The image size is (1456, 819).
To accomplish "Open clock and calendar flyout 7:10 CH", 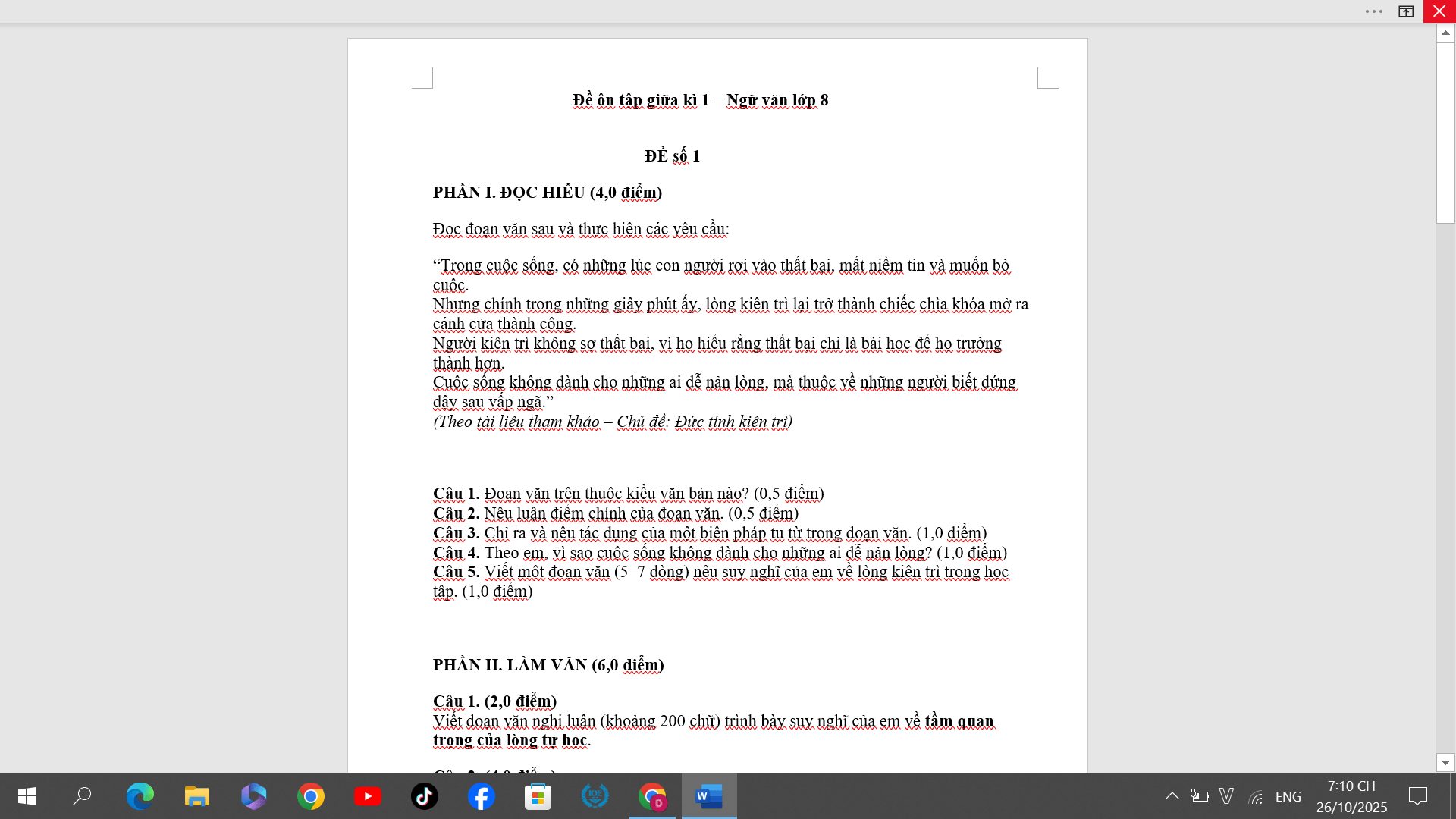I will 1351,796.
